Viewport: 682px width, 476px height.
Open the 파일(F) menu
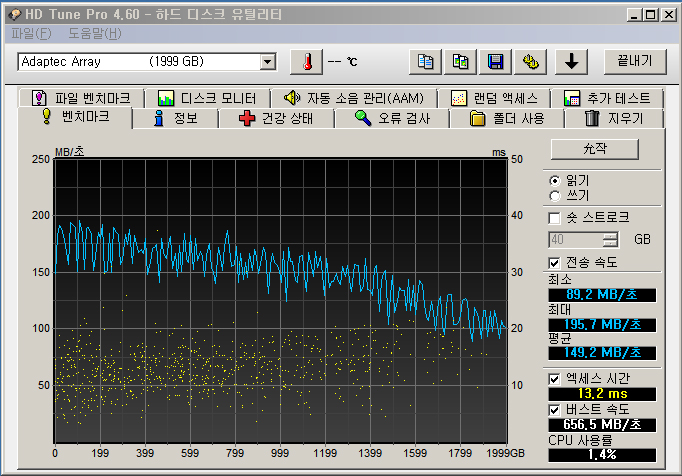click(x=31, y=34)
